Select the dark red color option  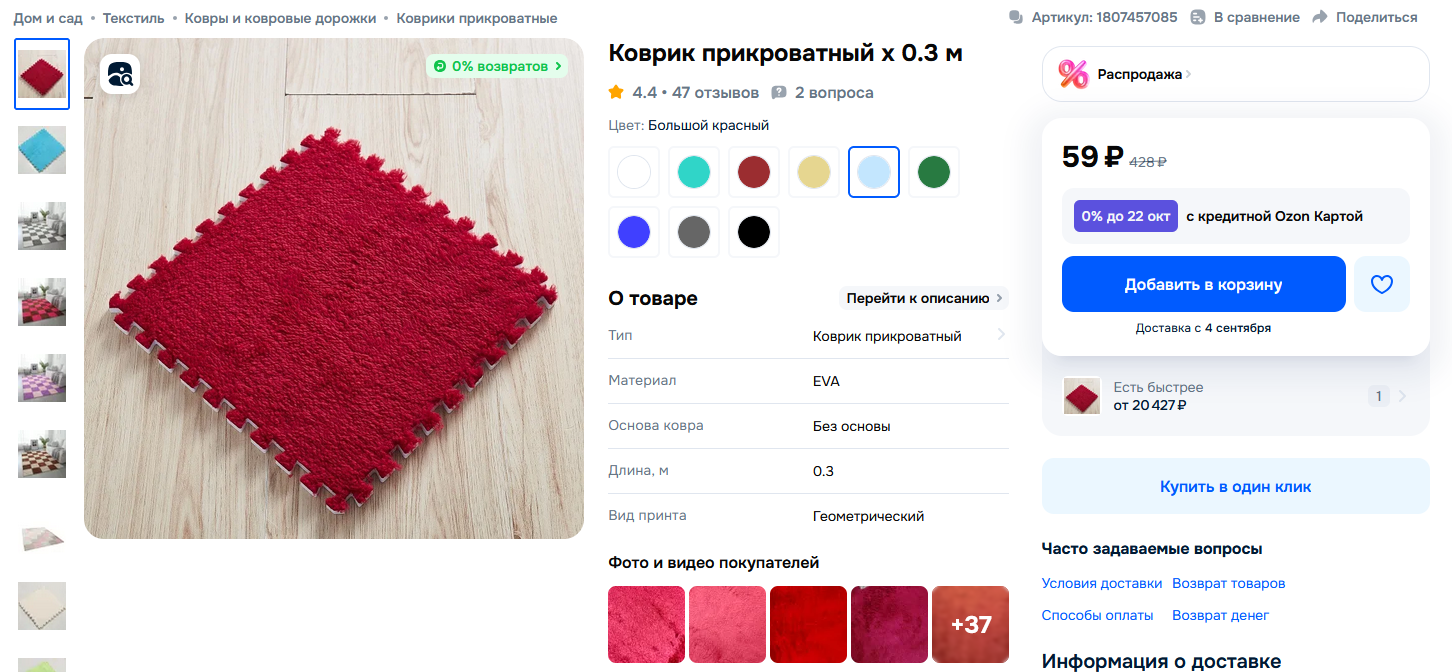754,172
